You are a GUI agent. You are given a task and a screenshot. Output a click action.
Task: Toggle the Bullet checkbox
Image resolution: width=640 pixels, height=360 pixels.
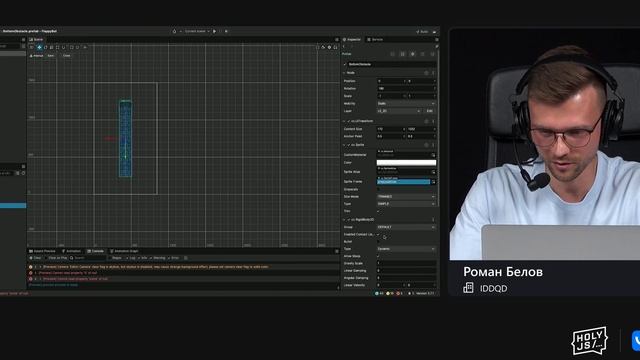[378, 242]
